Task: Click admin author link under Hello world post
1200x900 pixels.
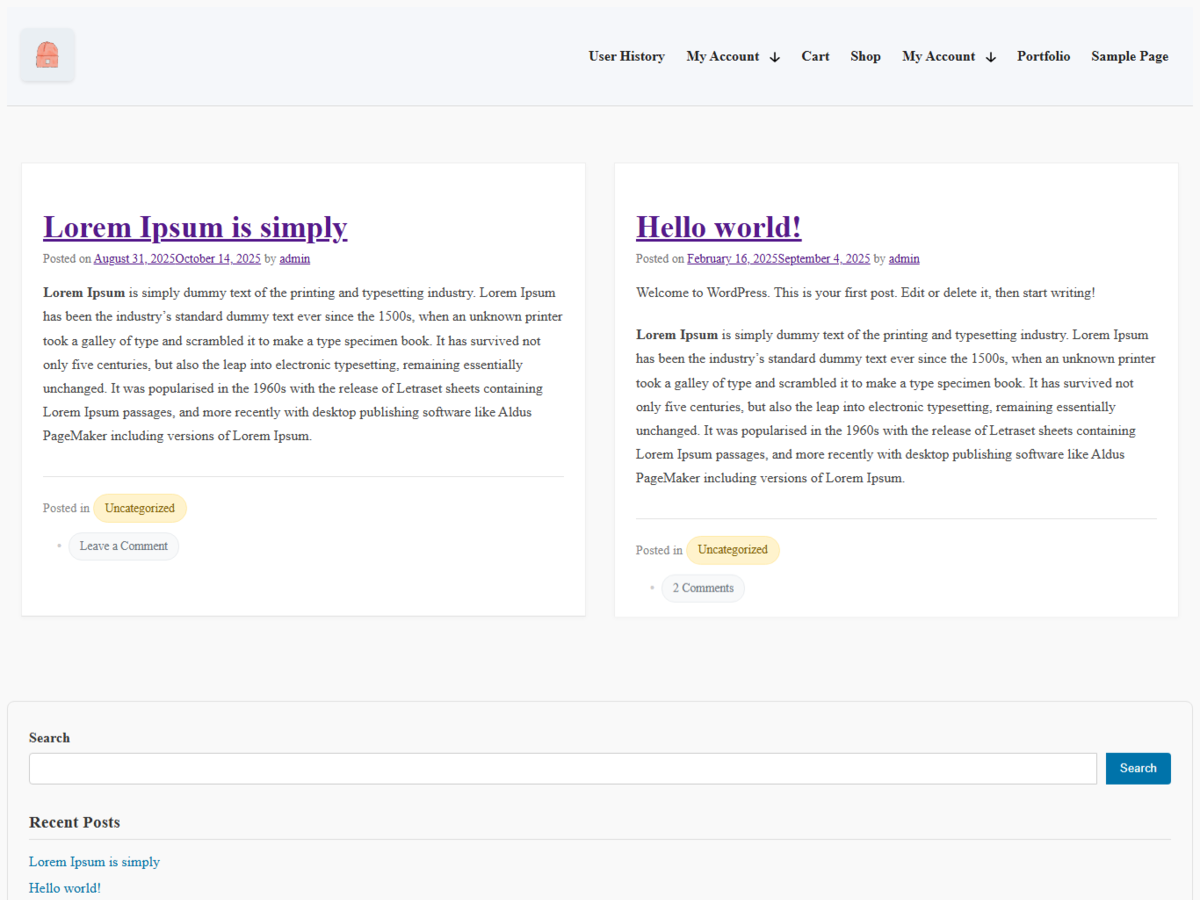Action: tap(903, 258)
